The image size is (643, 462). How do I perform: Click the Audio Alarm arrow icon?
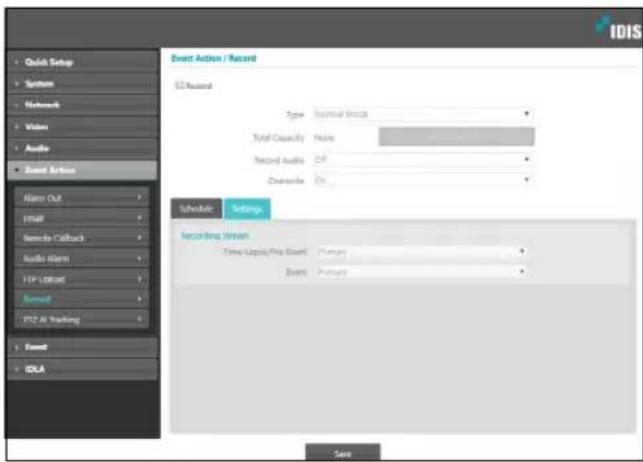[x=139, y=259]
